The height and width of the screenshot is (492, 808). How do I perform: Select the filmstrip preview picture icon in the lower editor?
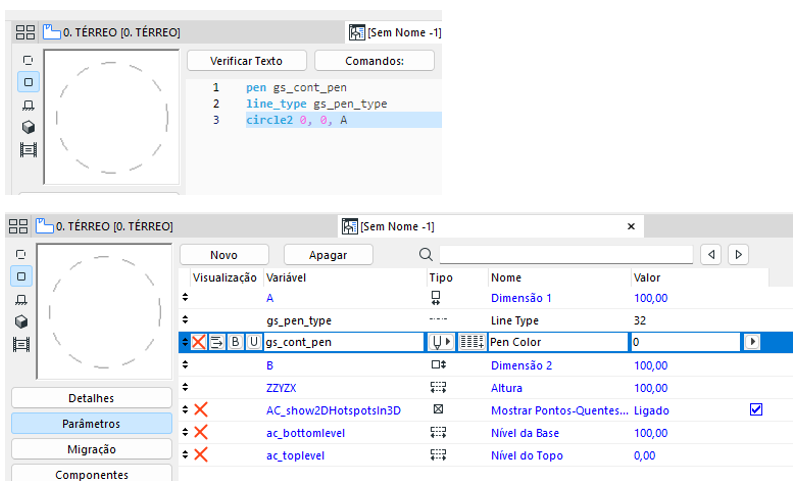pos(21,344)
